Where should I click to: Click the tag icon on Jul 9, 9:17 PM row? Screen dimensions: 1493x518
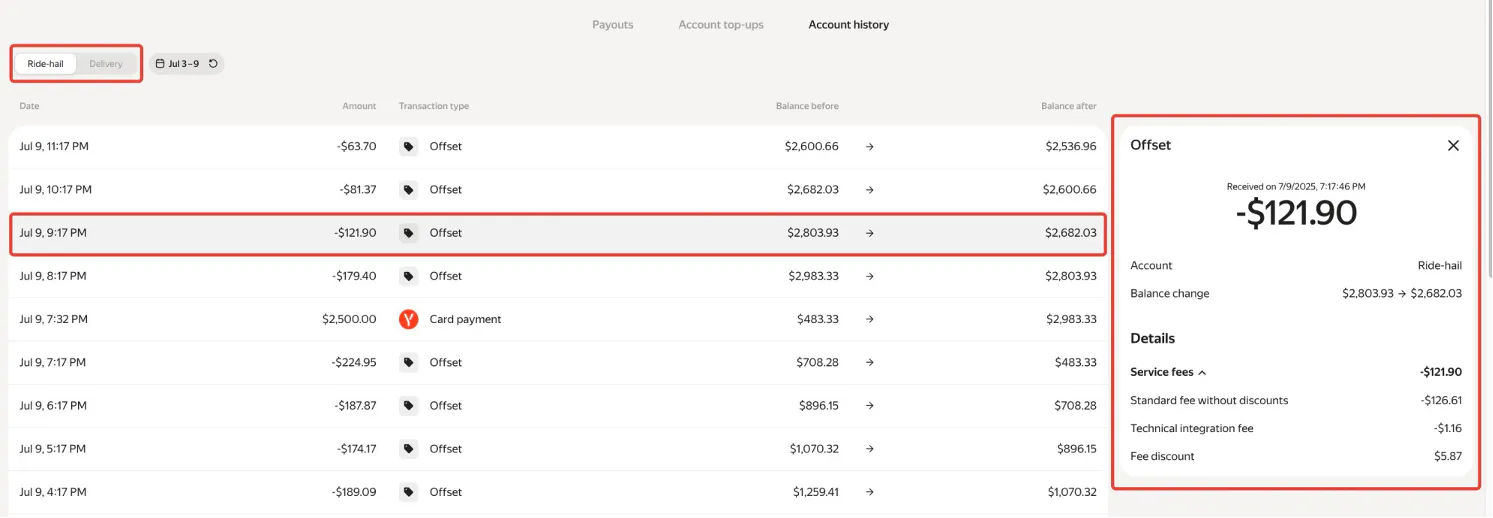coord(408,233)
